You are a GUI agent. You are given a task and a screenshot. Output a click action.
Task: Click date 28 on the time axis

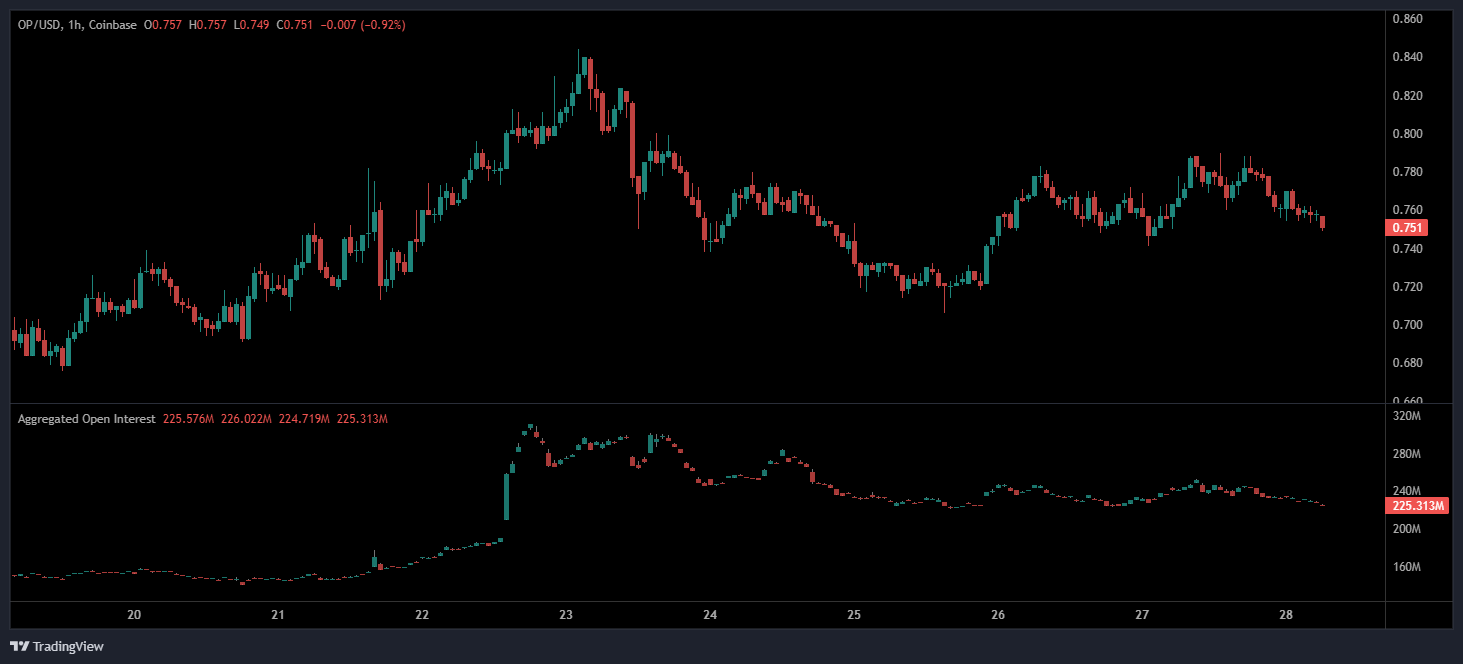[1286, 614]
